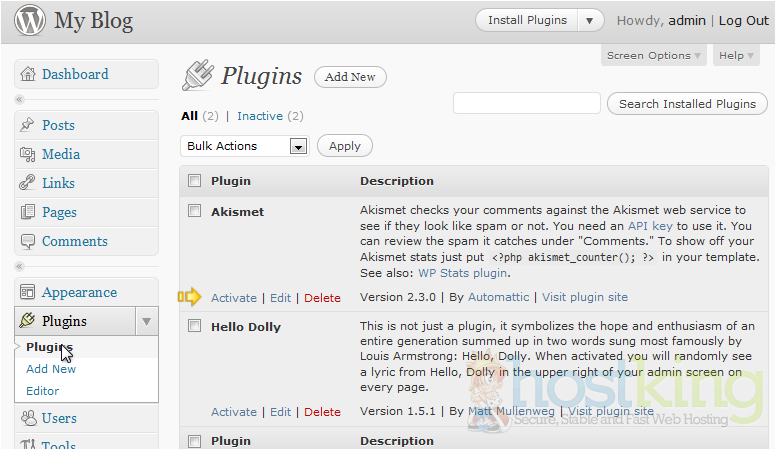Select Add New in Plugins submenu

click(x=51, y=369)
